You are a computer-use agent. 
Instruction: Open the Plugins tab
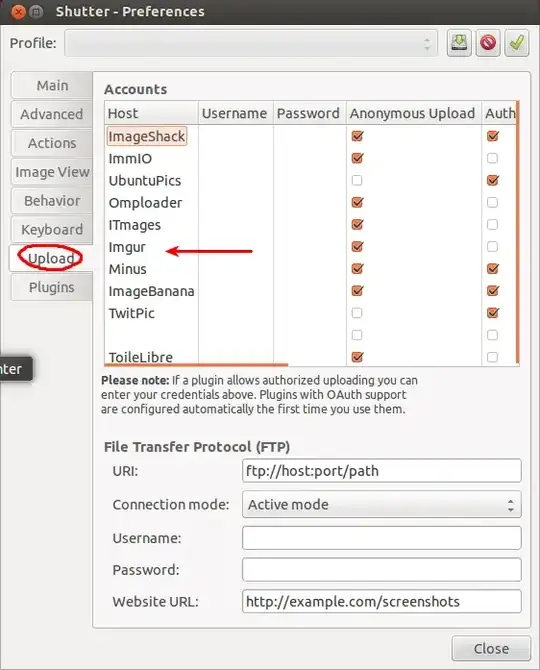pyautogui.click(x=52, y=287)
